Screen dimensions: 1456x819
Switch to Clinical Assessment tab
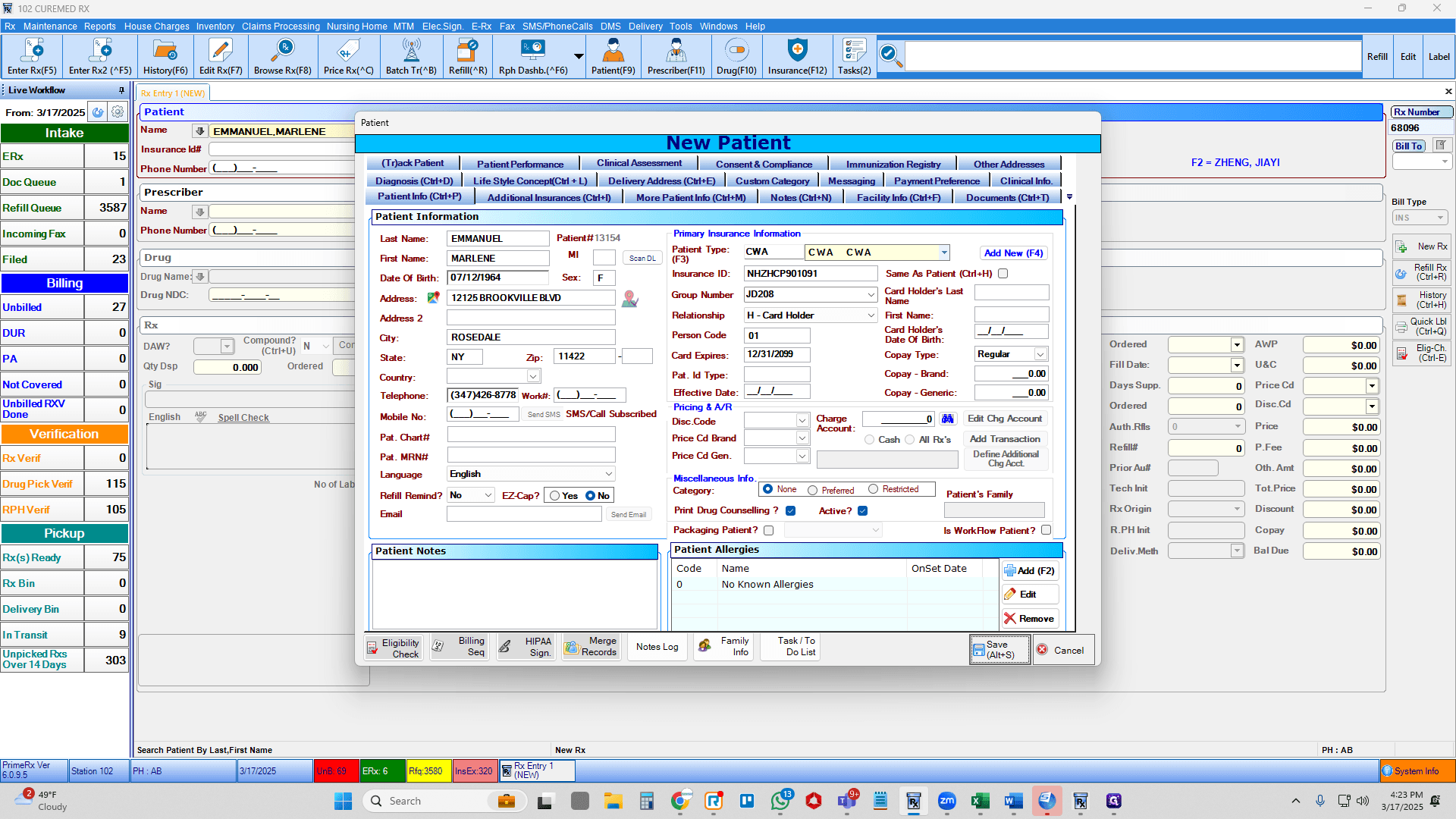[x=639, y=164]
